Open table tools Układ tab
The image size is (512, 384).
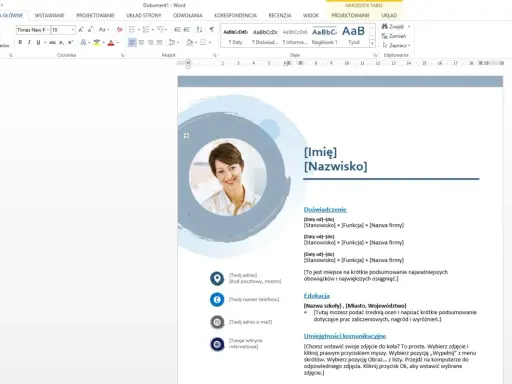tap(389, 15)
